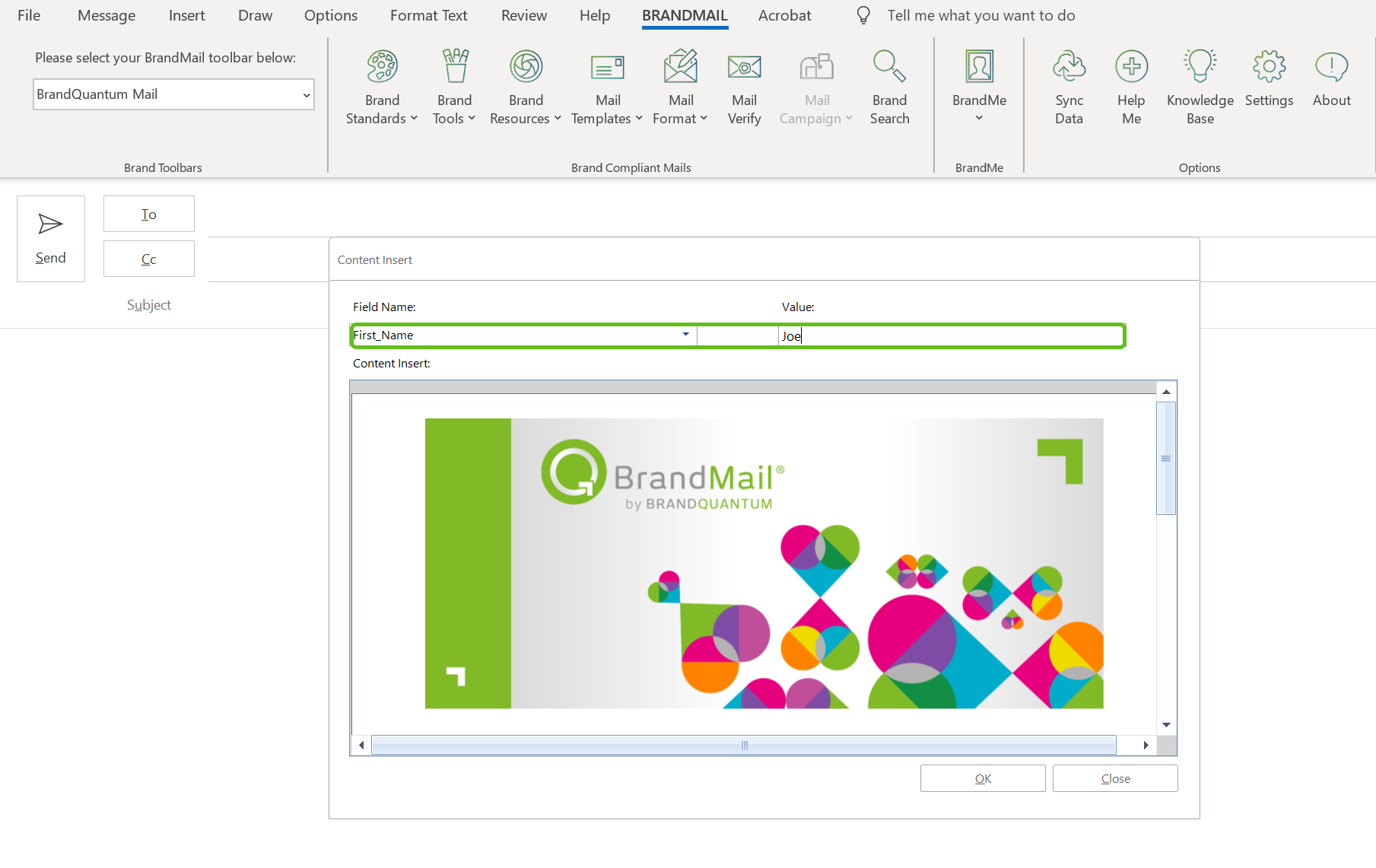Image resolution: width=1376 pixels, height=868 pixels.
Task: Send the email message
Action: [x=51, y=239]
